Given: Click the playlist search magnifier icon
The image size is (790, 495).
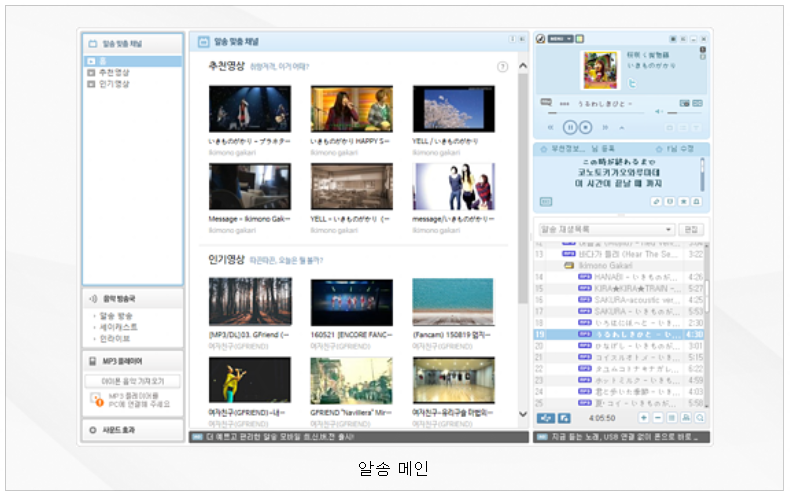Looking at the screenshot, I should (x=700, y=418).
